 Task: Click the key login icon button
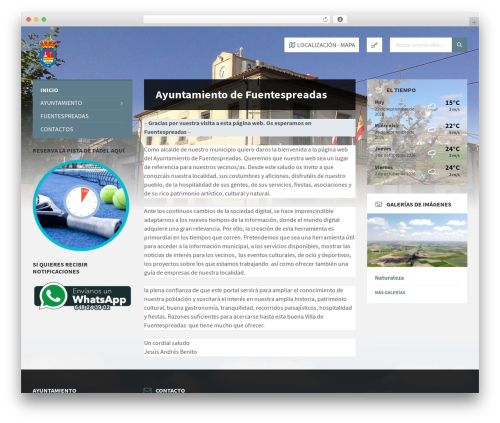point(374,45)
